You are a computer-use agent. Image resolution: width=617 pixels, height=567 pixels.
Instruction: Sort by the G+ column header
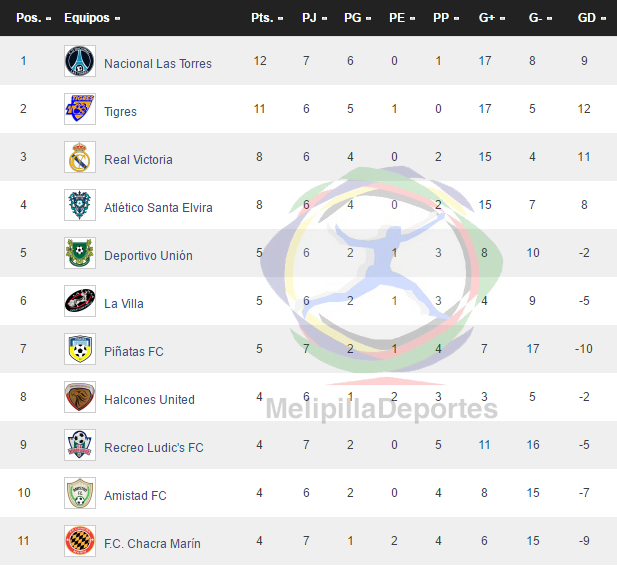tap(491, 18)
